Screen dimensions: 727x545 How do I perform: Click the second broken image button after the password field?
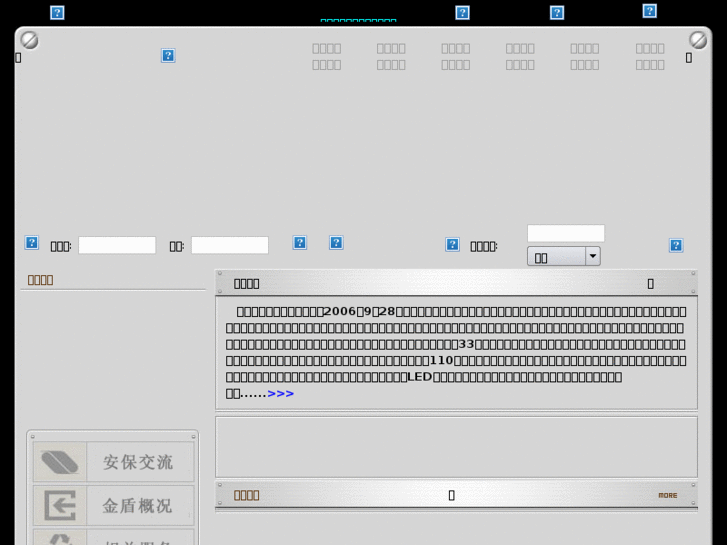pyautogui.click(x=336, y=243)
